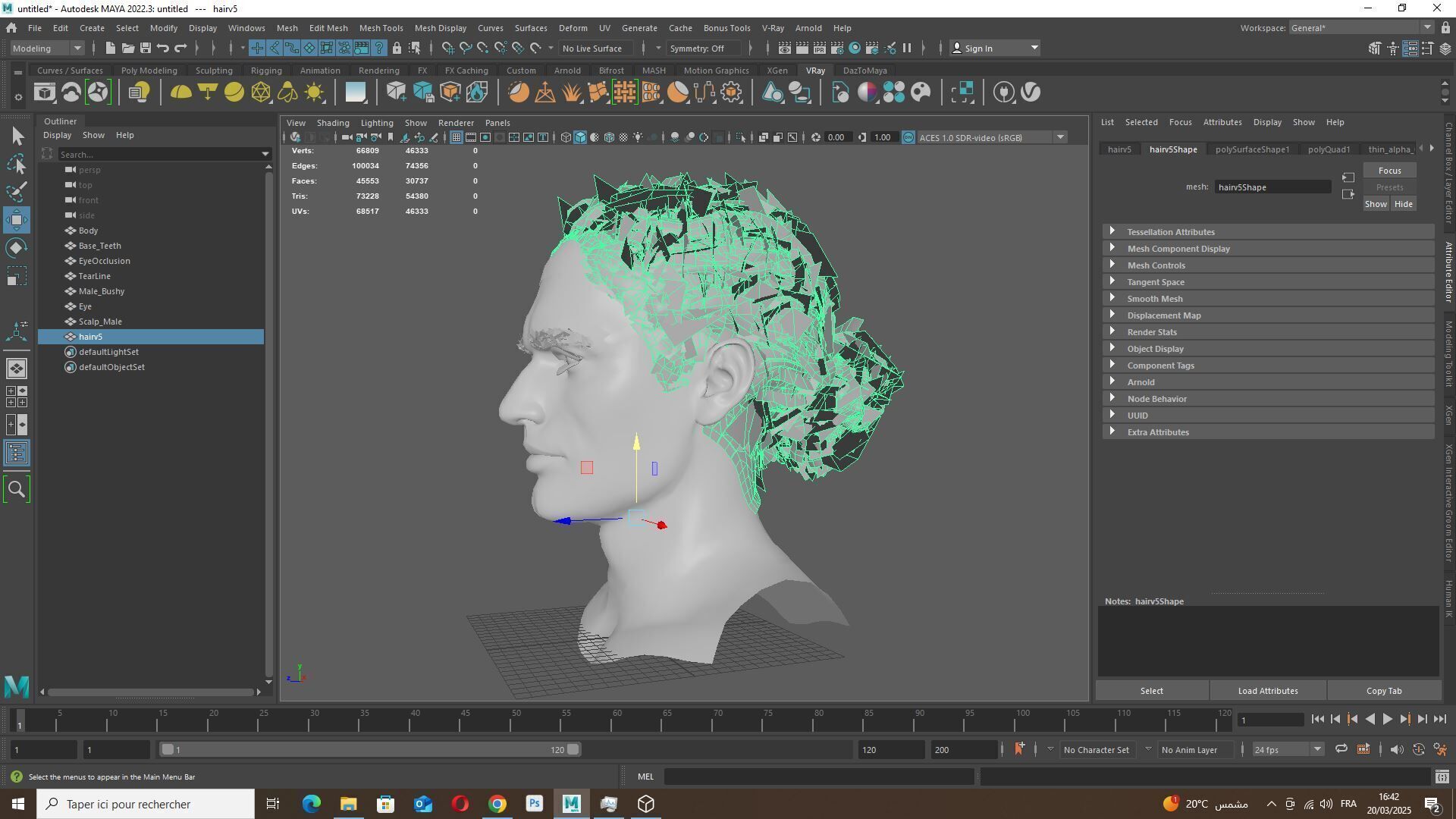
Task: Click the range slider end handle
Action: coord(573,749)
